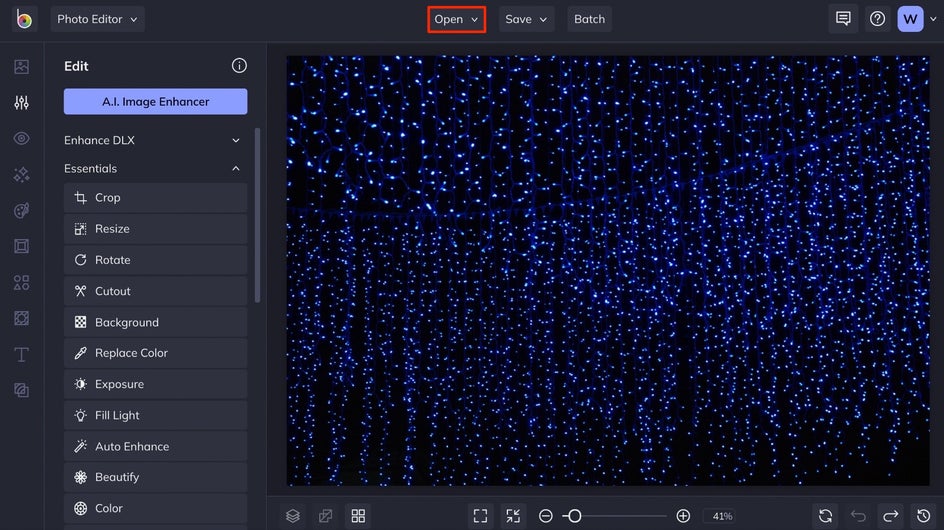Click the Layers icon in bottom bar
The image size is (944, 530).
pos(293,516)
